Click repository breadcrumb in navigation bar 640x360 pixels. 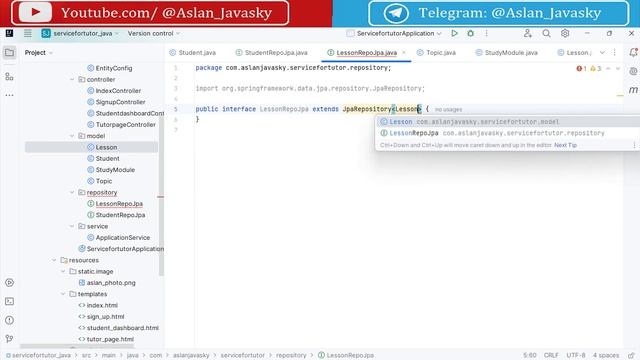(291, 356)
